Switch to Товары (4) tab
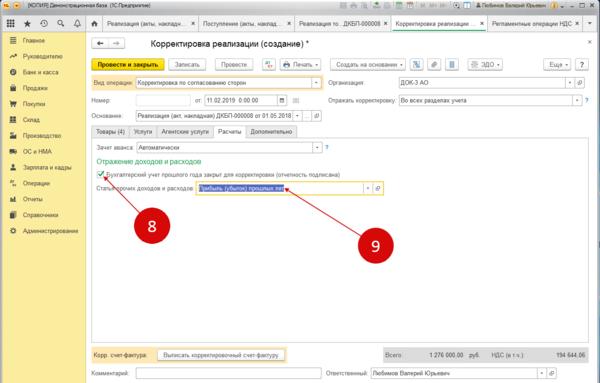 110,132
